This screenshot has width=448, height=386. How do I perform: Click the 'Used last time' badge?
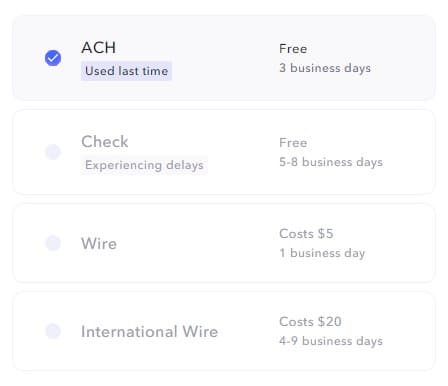[x=126, y=71]
